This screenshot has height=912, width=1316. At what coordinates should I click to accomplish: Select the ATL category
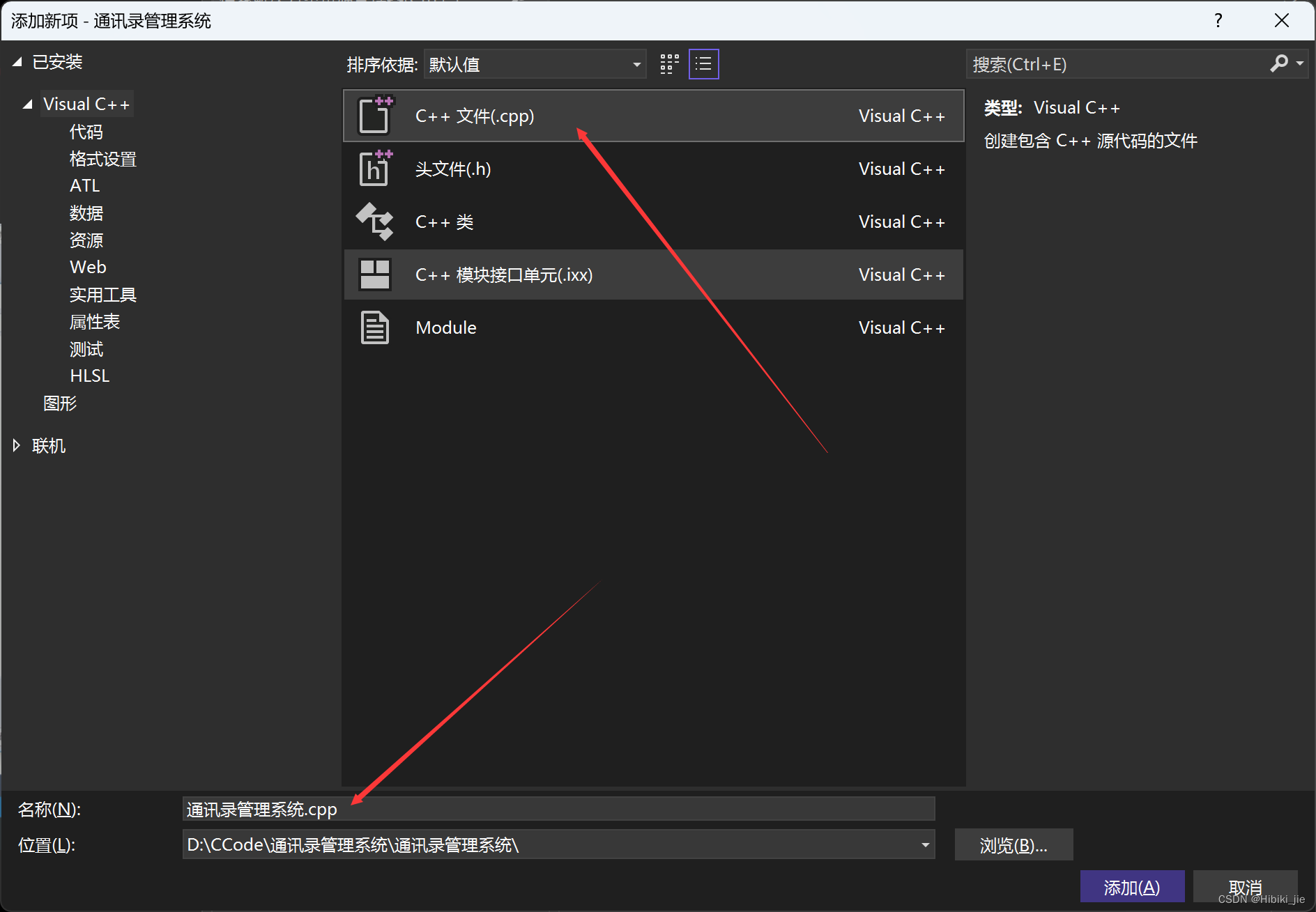point(85,185)
